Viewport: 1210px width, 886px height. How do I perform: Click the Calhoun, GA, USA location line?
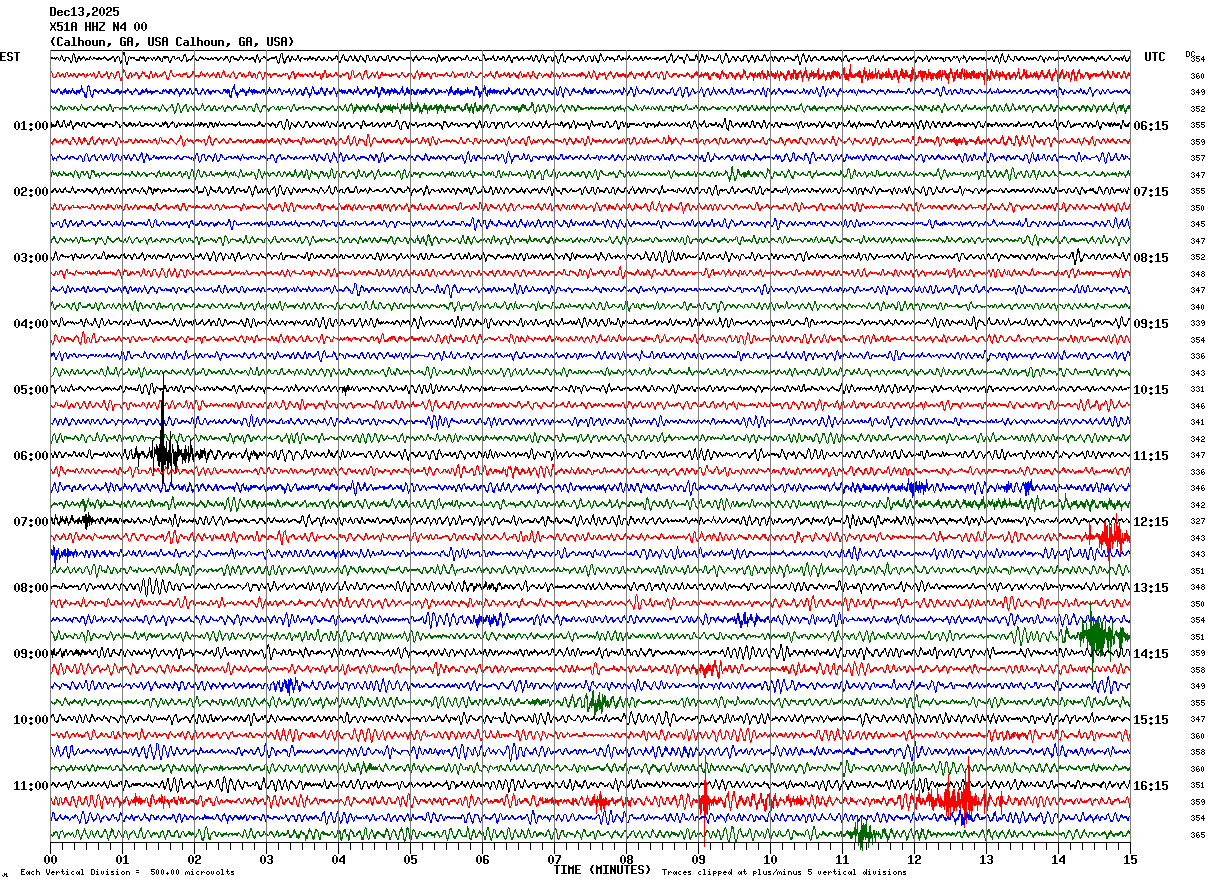pos(172,42)
